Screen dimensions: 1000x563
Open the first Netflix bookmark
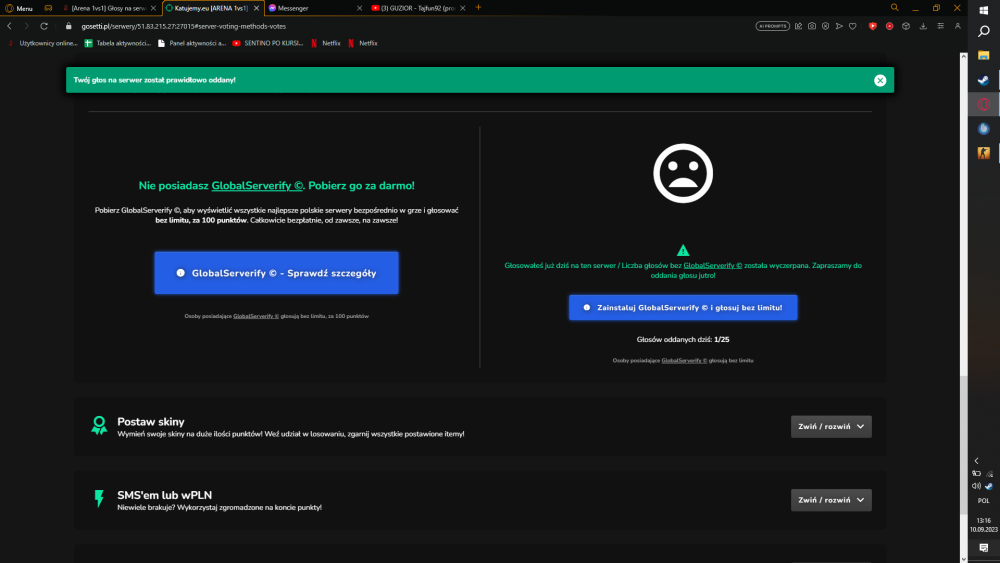326,43
